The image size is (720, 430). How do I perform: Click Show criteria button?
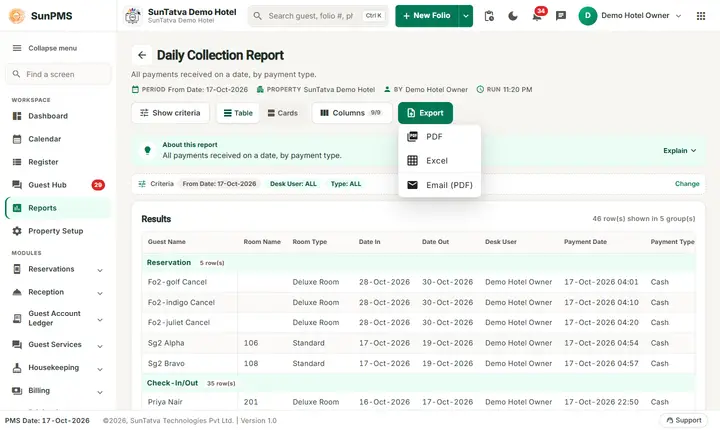coord(170,113)
